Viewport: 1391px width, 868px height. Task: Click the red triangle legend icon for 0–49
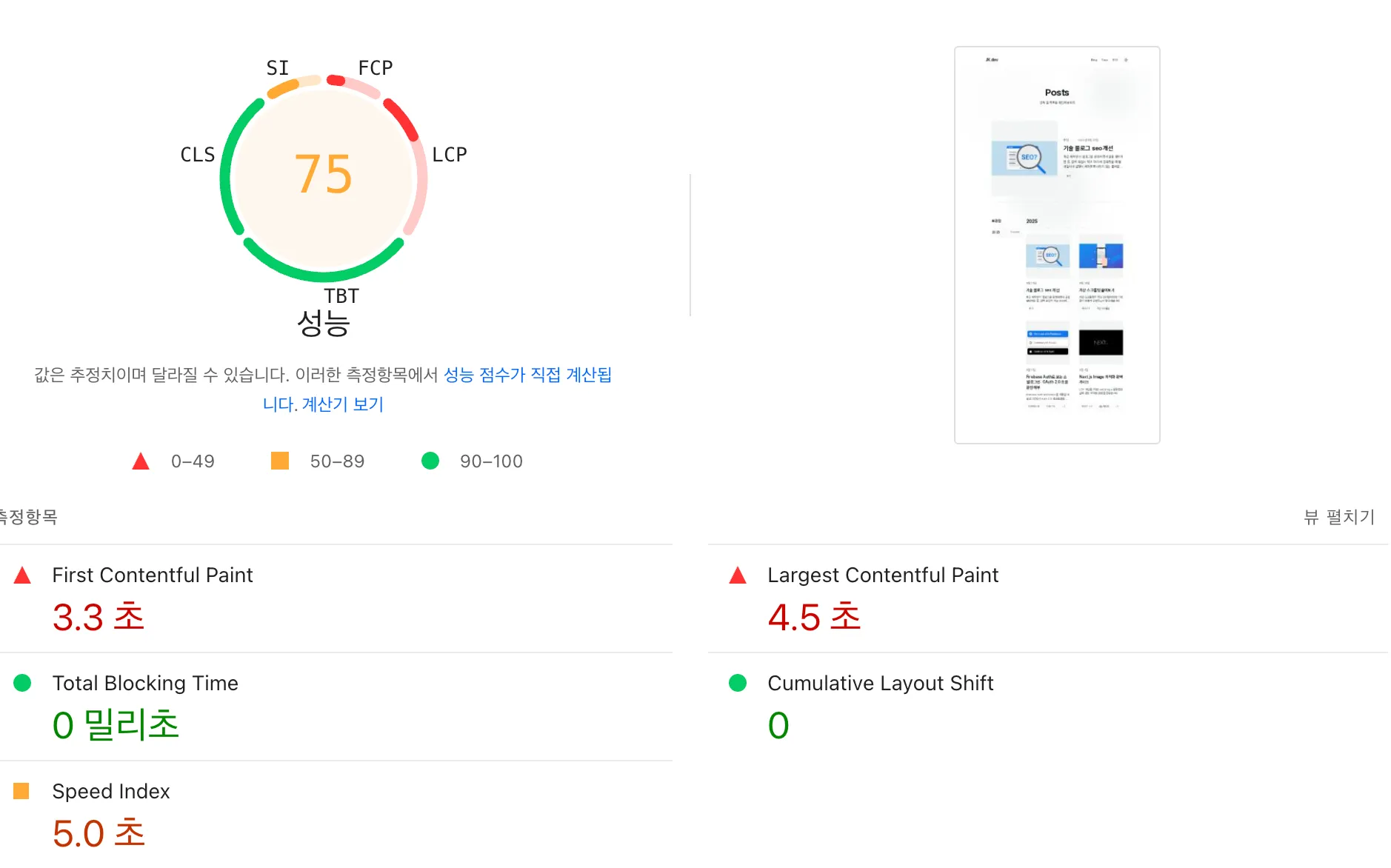click(x=139, y=461)
